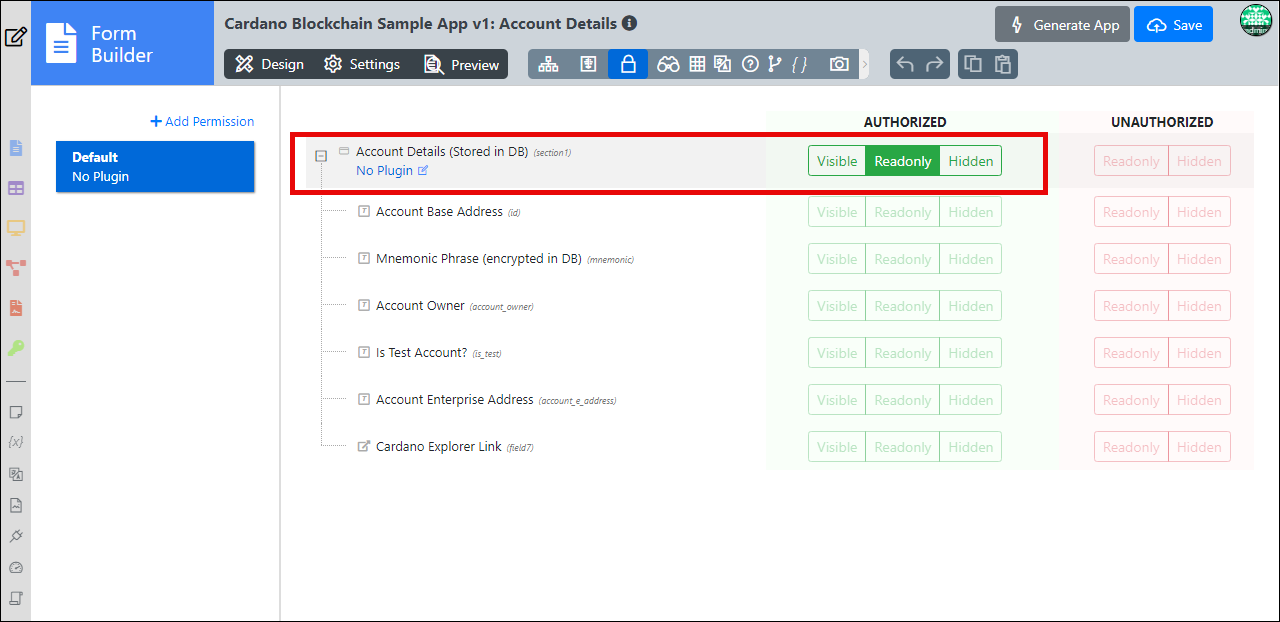Set Account Details section to Hidden for authorized
The image size is (1280, 622).
tap(971, 161)
